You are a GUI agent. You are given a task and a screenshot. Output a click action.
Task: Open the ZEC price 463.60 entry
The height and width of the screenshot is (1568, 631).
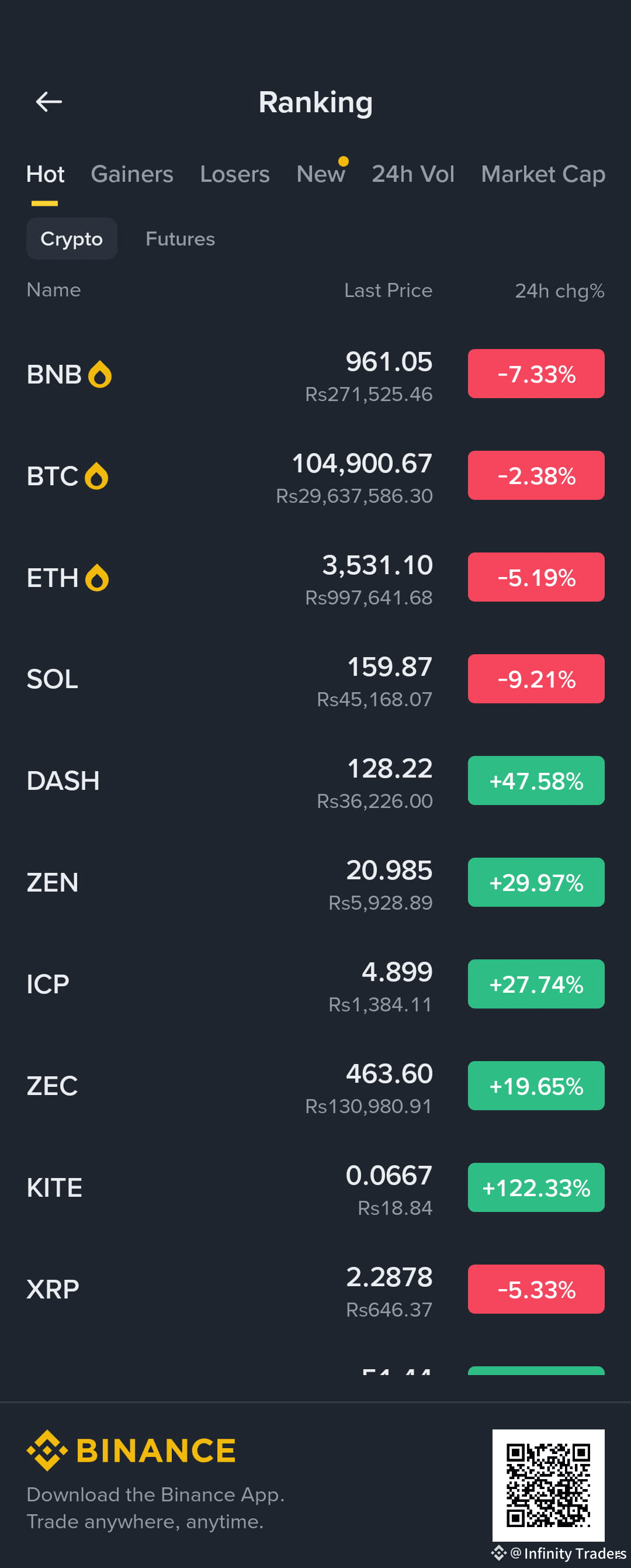click(389, 1074)
